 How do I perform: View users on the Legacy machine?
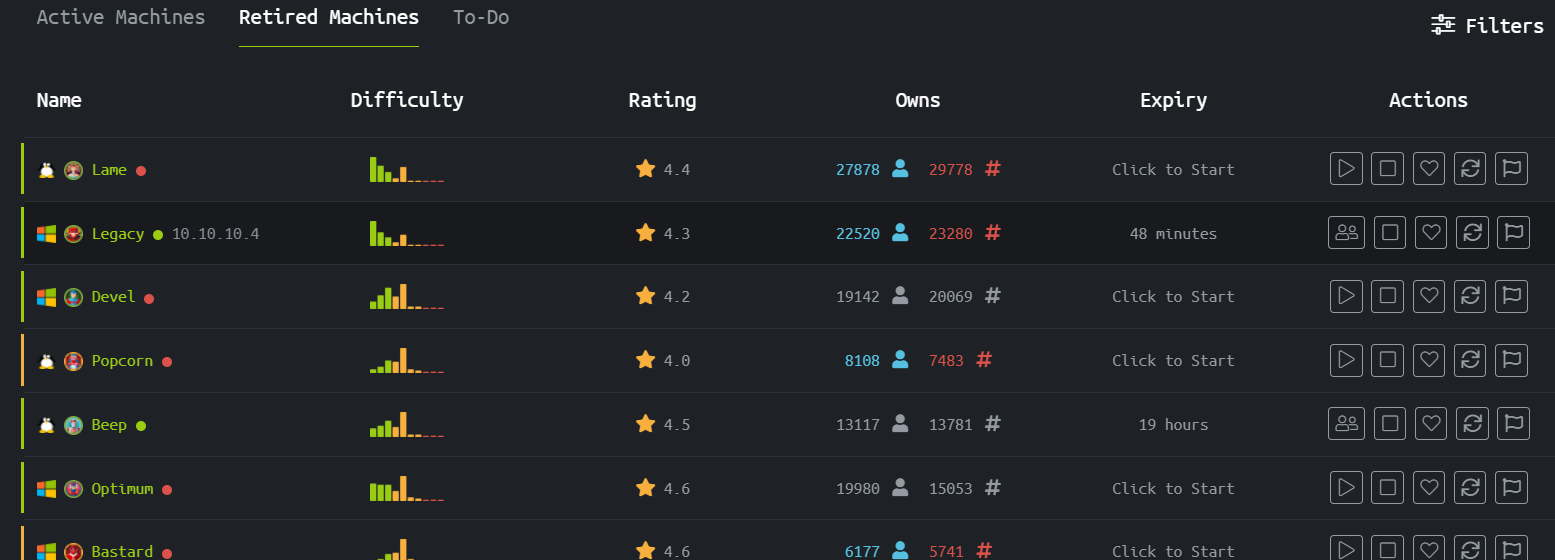(x=1346, y=233)
